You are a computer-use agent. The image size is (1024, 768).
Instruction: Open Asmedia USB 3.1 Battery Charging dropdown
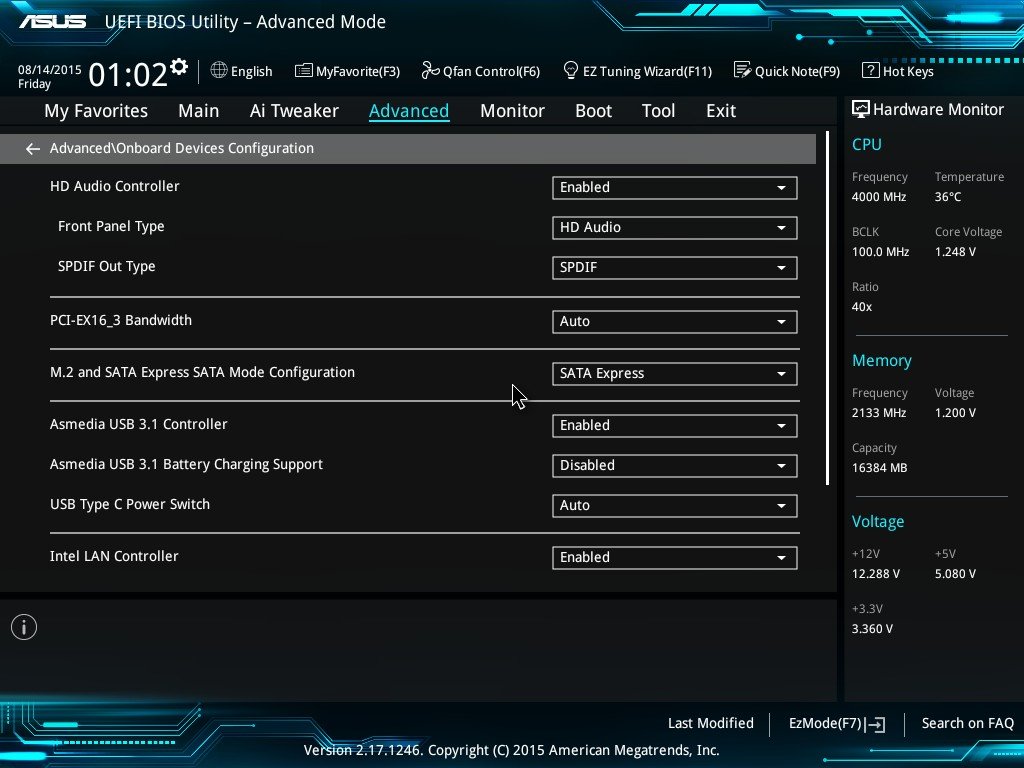click(674, 465)
